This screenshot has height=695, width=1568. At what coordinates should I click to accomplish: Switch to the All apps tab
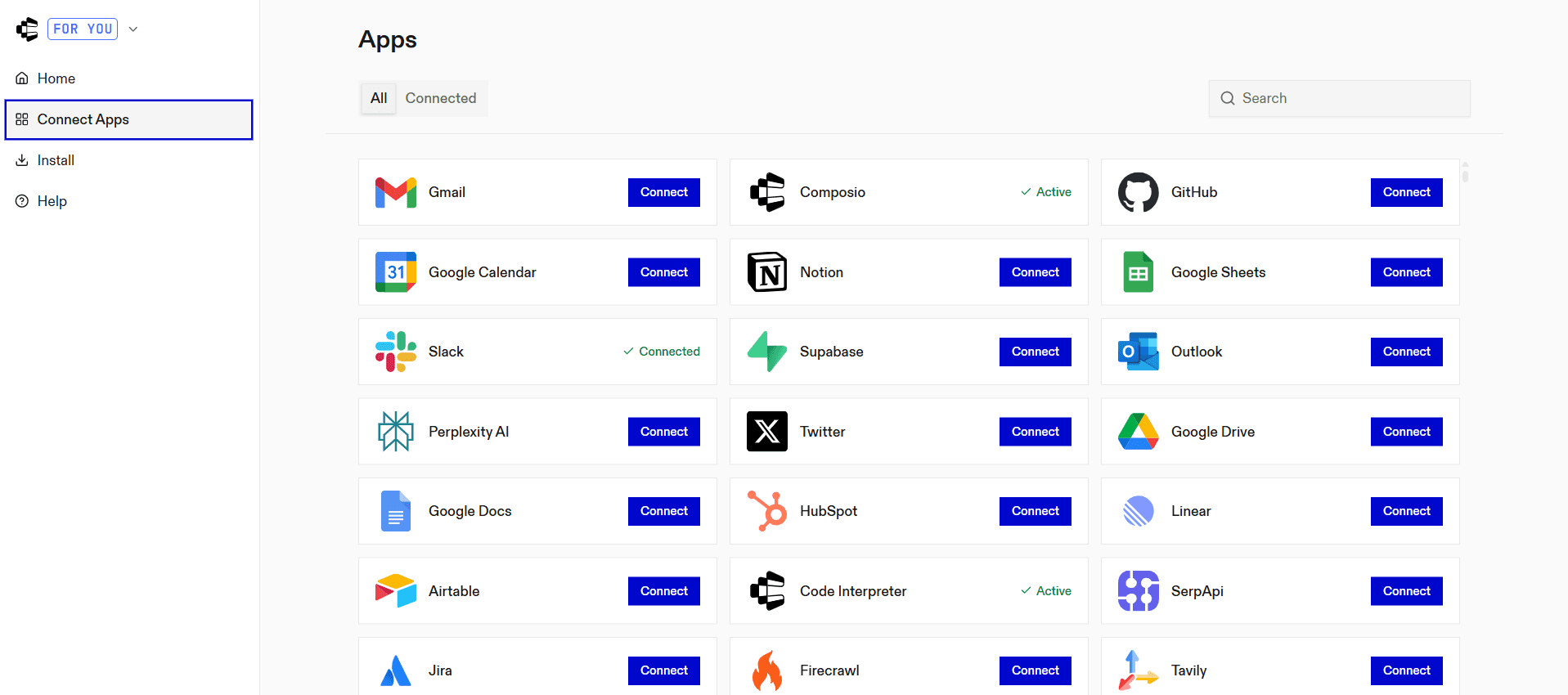[379, 98]
